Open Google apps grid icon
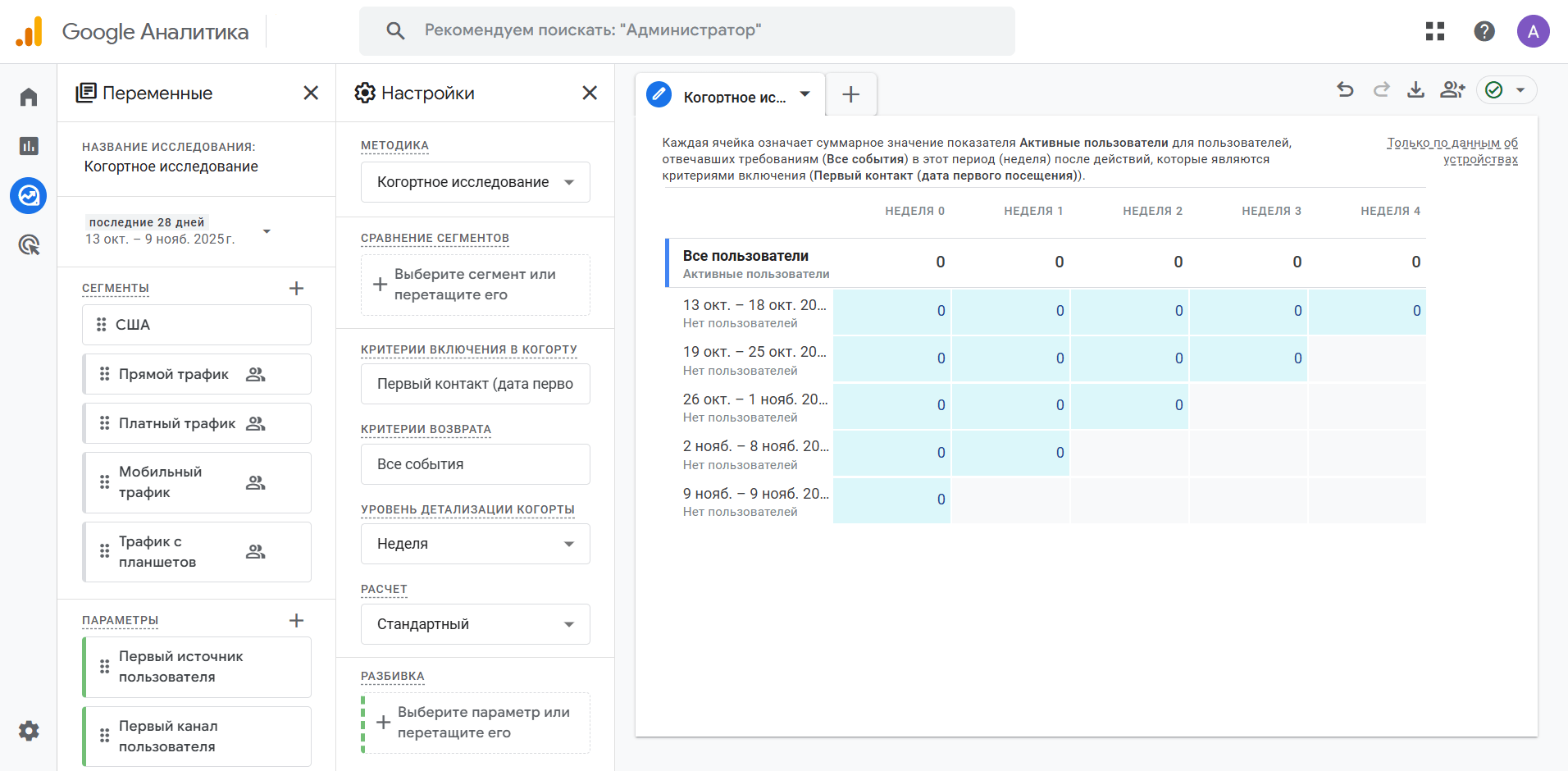The width and height of the screenshot is (1568, 771). tap(1434, 31)
